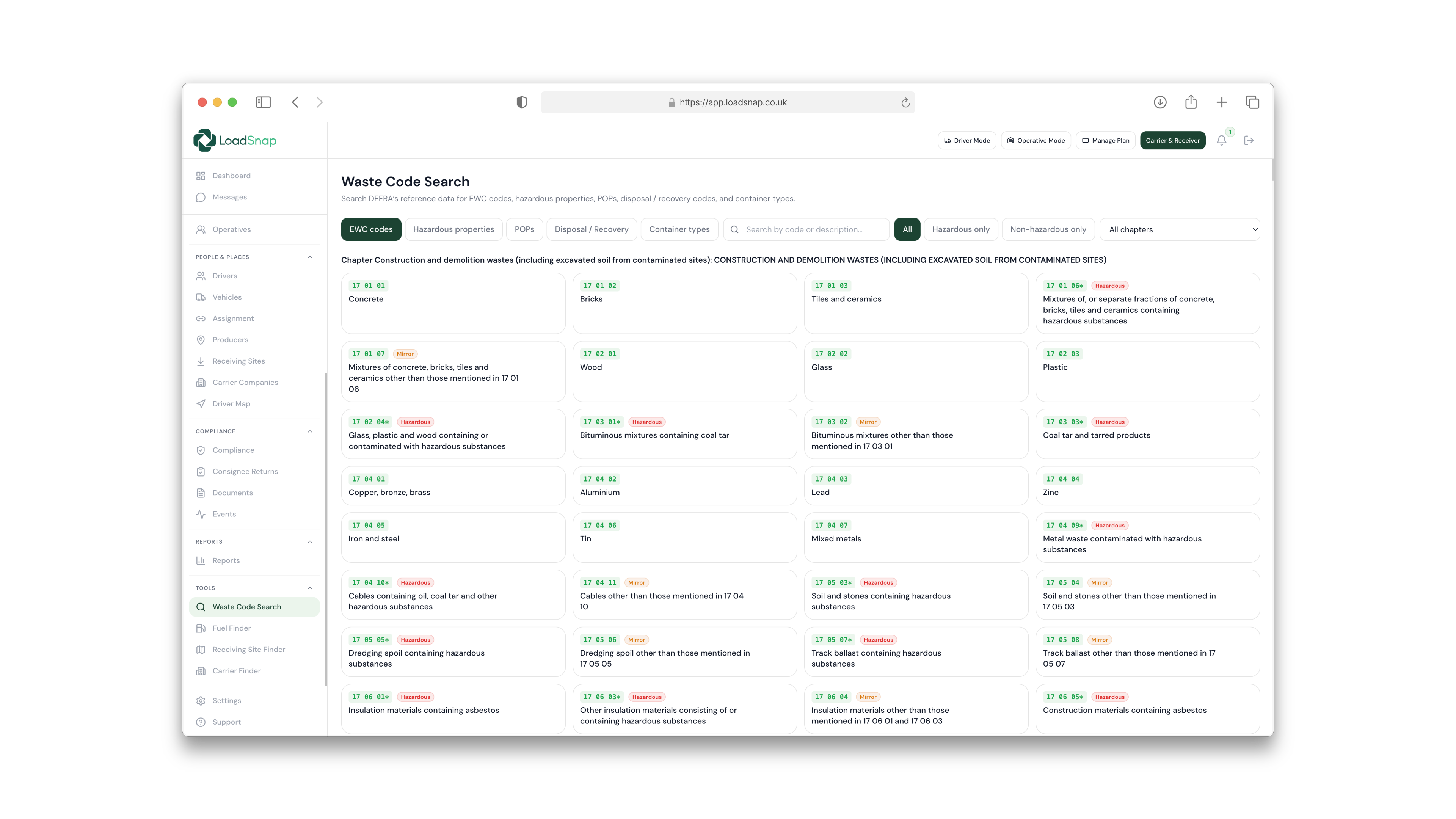Switch to the POPs tab

coord(524,229)
